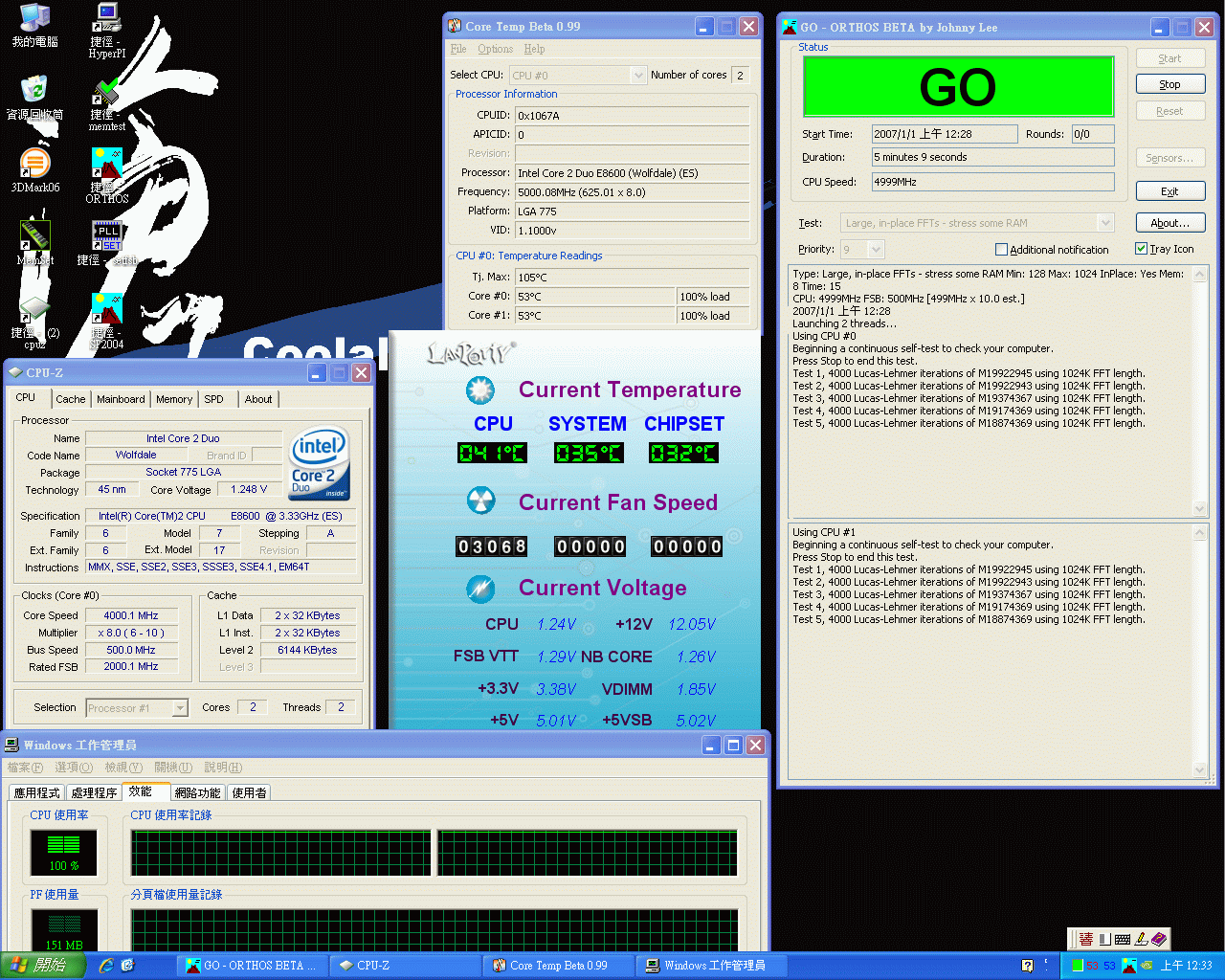Switch to CPU-Z Mainboard tab
This screenshot has width=1225, height=980.
(121, 399)
